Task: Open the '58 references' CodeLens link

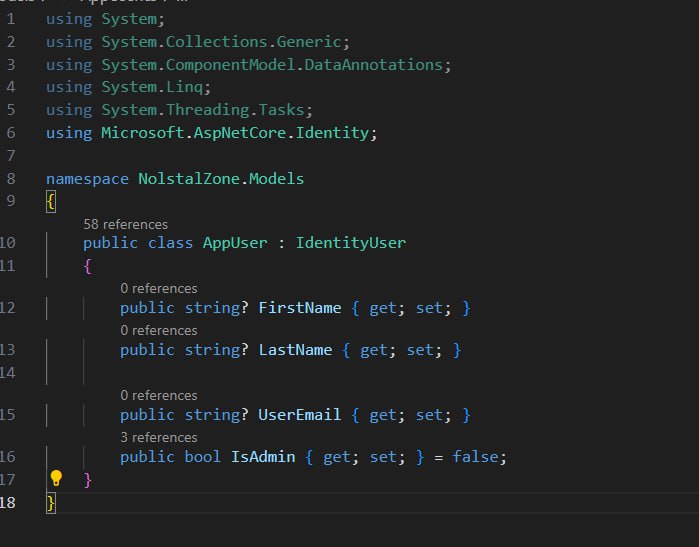Action: coord(125,224)
